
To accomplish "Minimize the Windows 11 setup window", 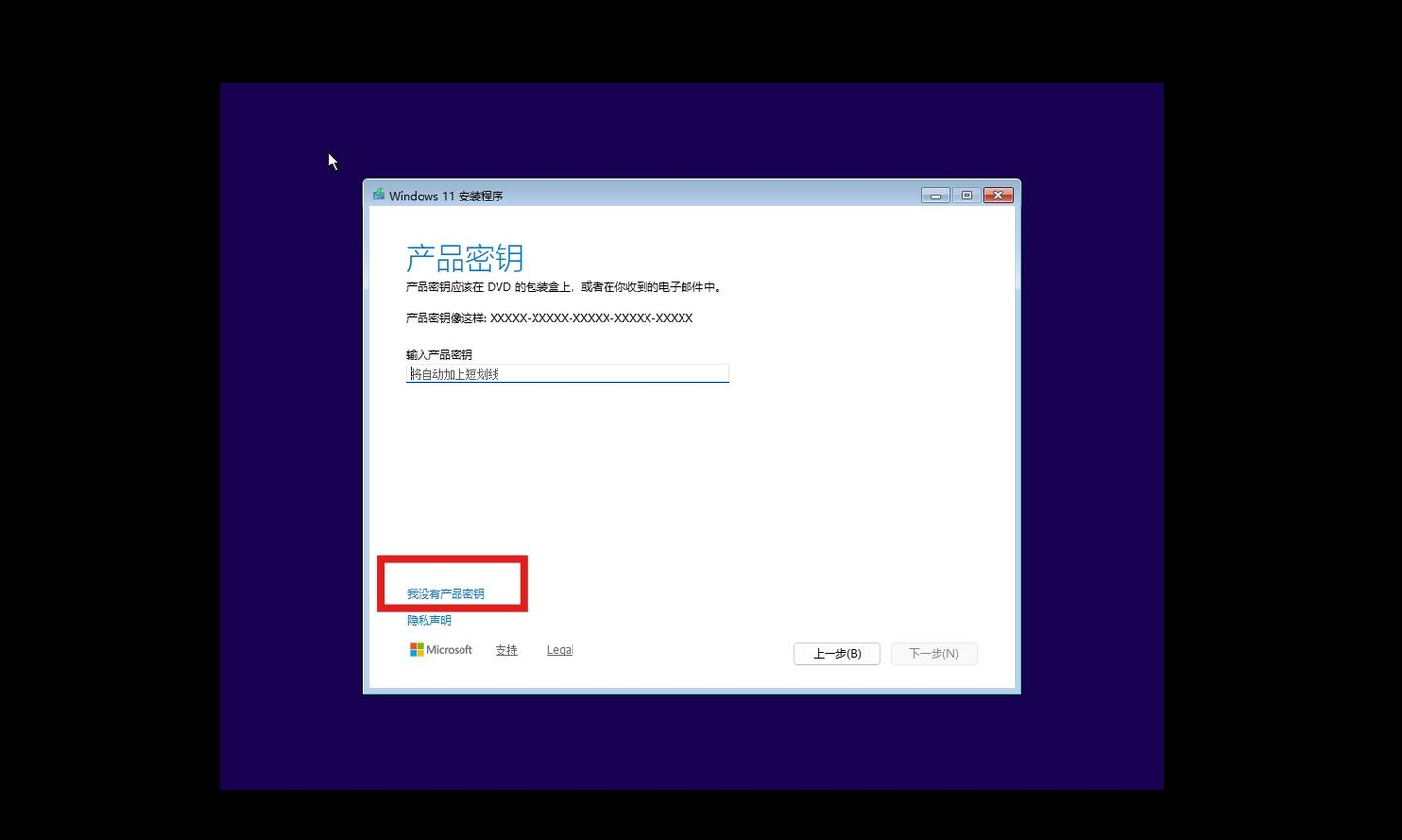I will point(935,196).
